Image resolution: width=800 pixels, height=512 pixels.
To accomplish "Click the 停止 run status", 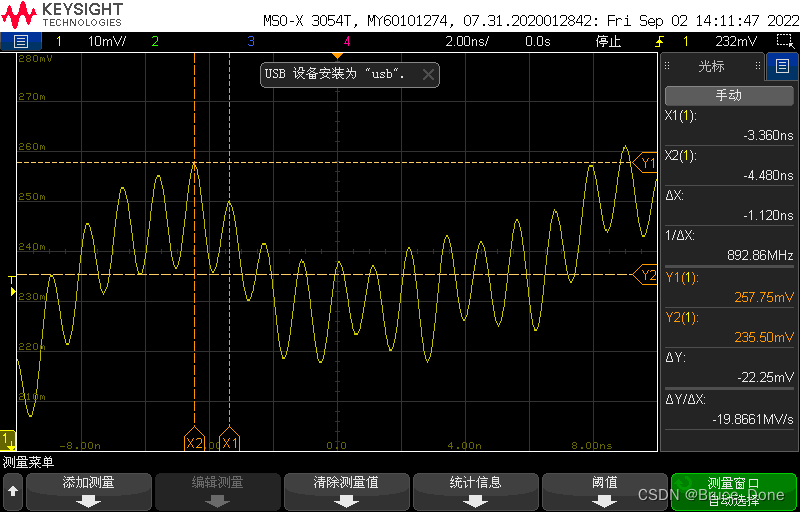I will coord(609,41).
